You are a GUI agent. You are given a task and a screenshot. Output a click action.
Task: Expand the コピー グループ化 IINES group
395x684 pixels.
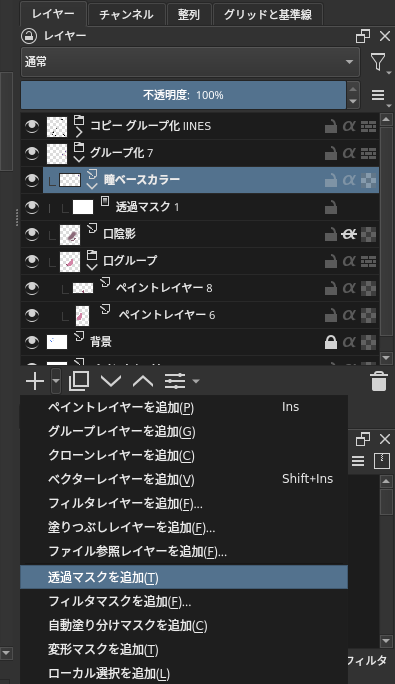(79, 131)
